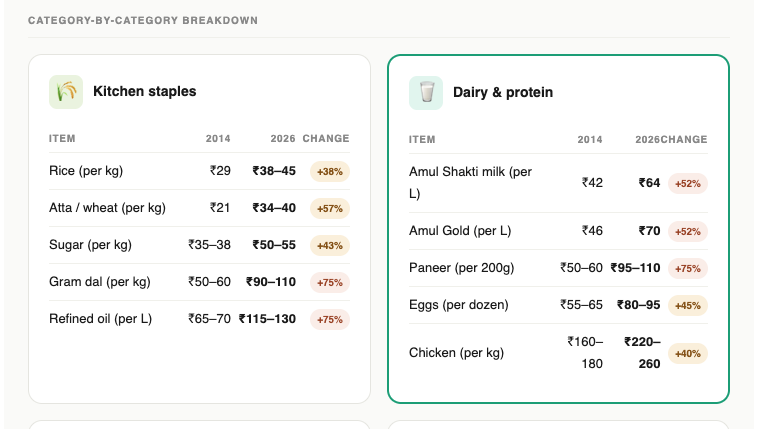Select the Refined oil (per L) row label

tap(101, 319)
